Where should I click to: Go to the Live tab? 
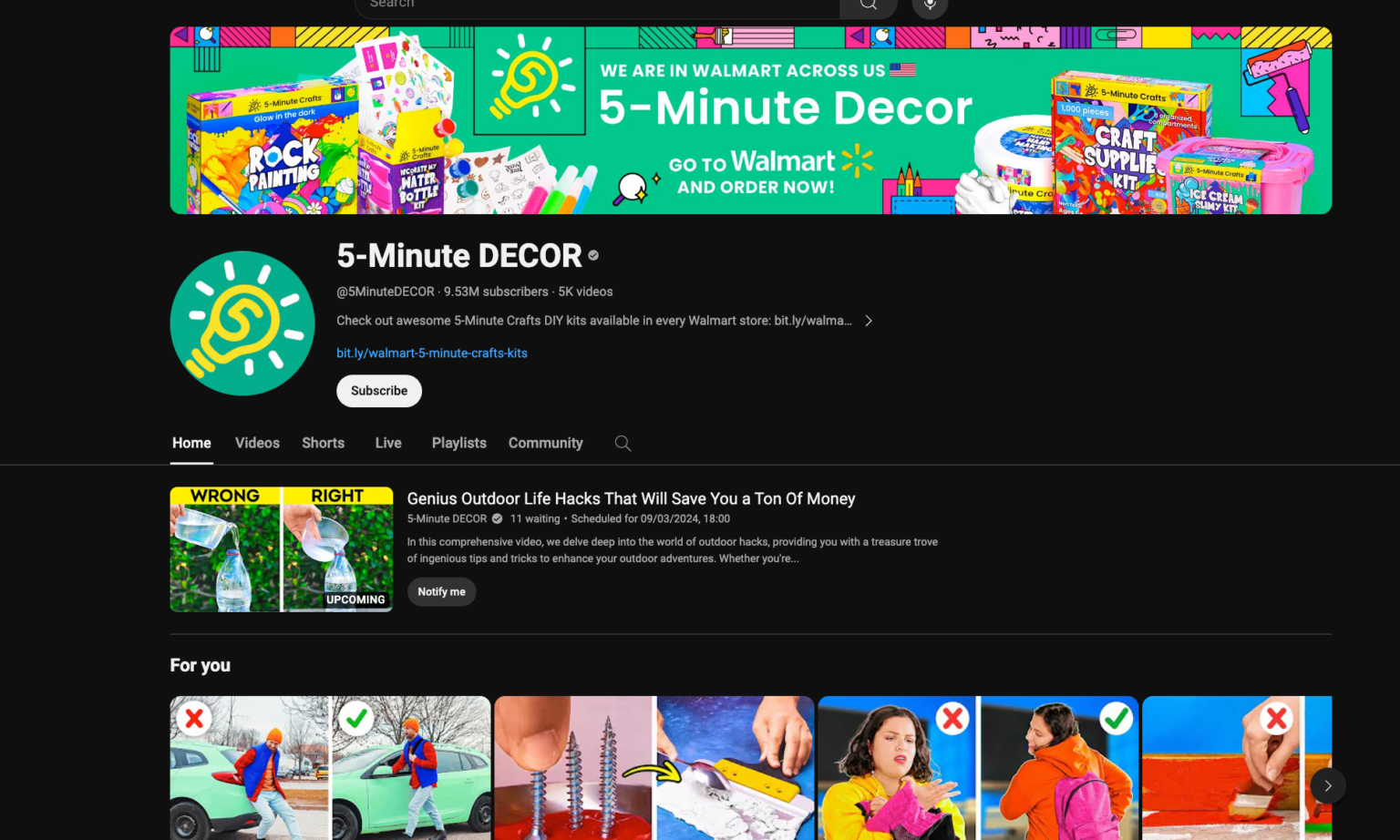388,443
